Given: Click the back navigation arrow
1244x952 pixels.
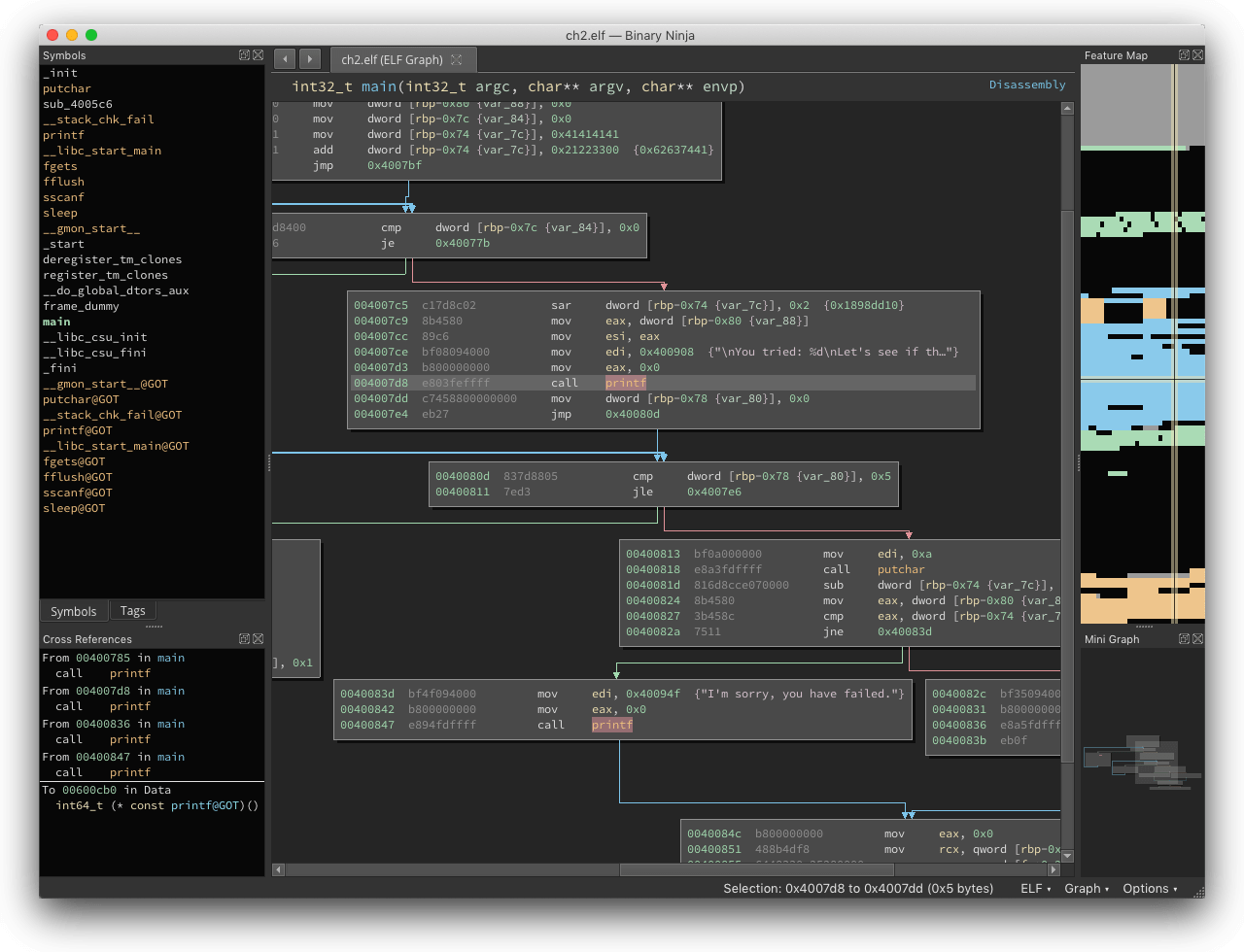Looking at the screenshot, I should click(x=285, y=59).
